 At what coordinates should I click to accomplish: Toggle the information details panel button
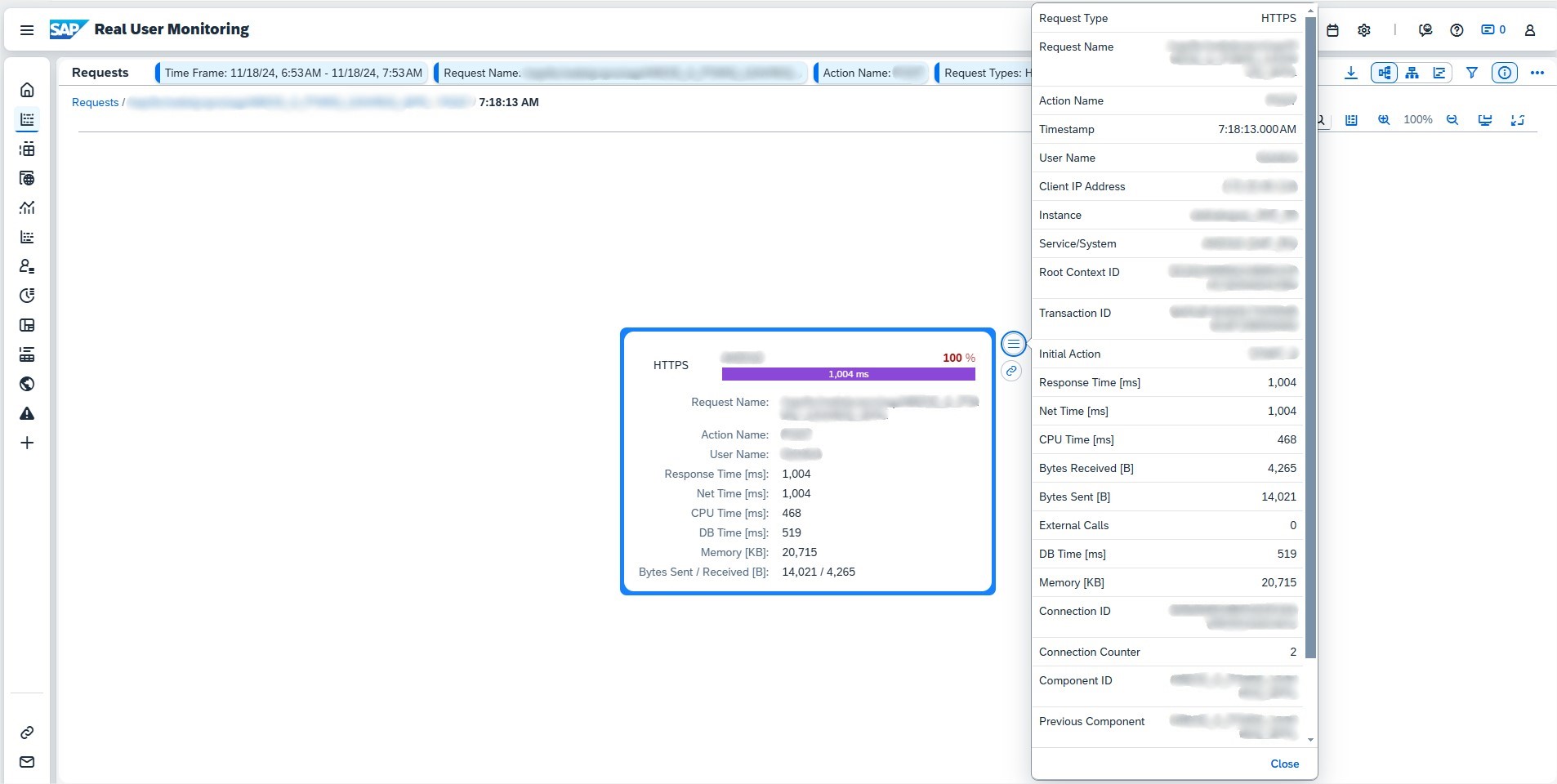point(1504,73)
